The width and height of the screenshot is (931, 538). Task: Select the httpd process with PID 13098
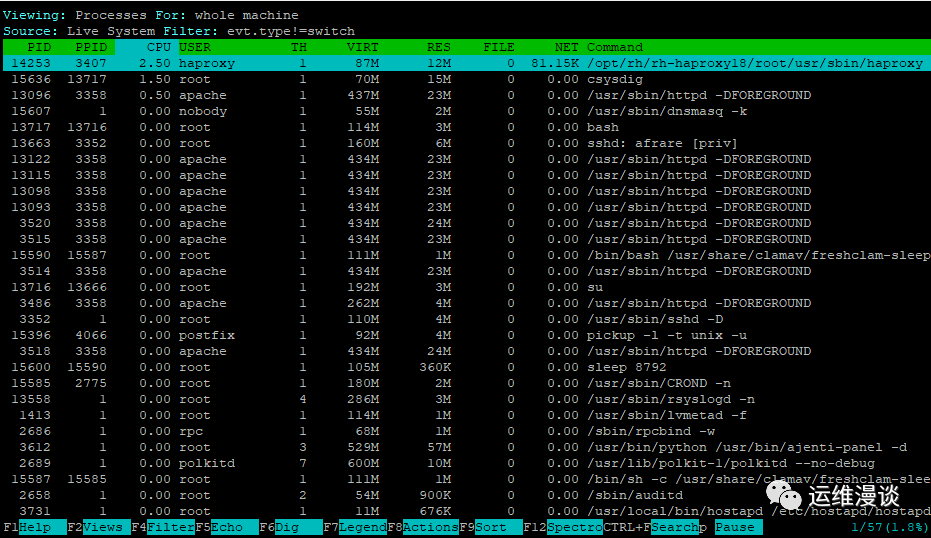[x=466, y=191]
